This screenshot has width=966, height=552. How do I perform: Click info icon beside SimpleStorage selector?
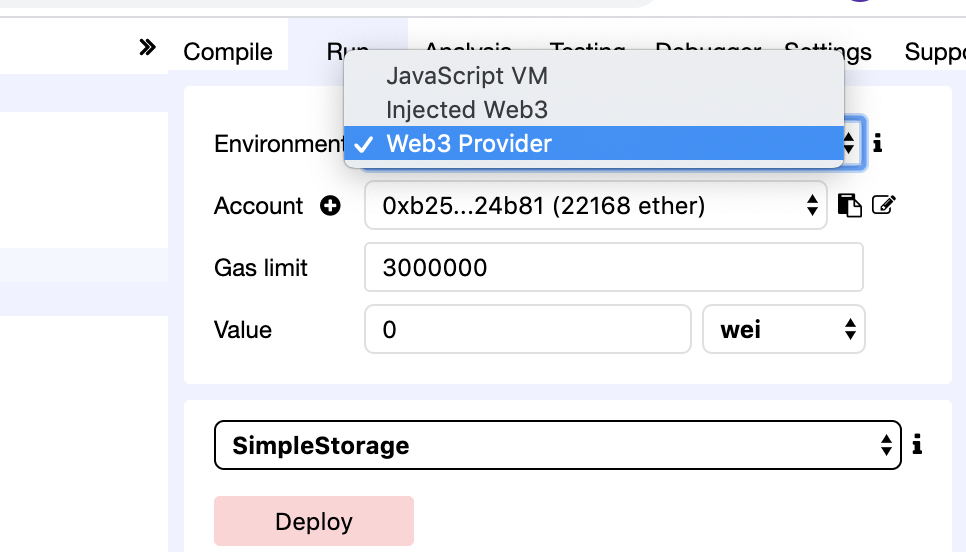coord(917,444)
